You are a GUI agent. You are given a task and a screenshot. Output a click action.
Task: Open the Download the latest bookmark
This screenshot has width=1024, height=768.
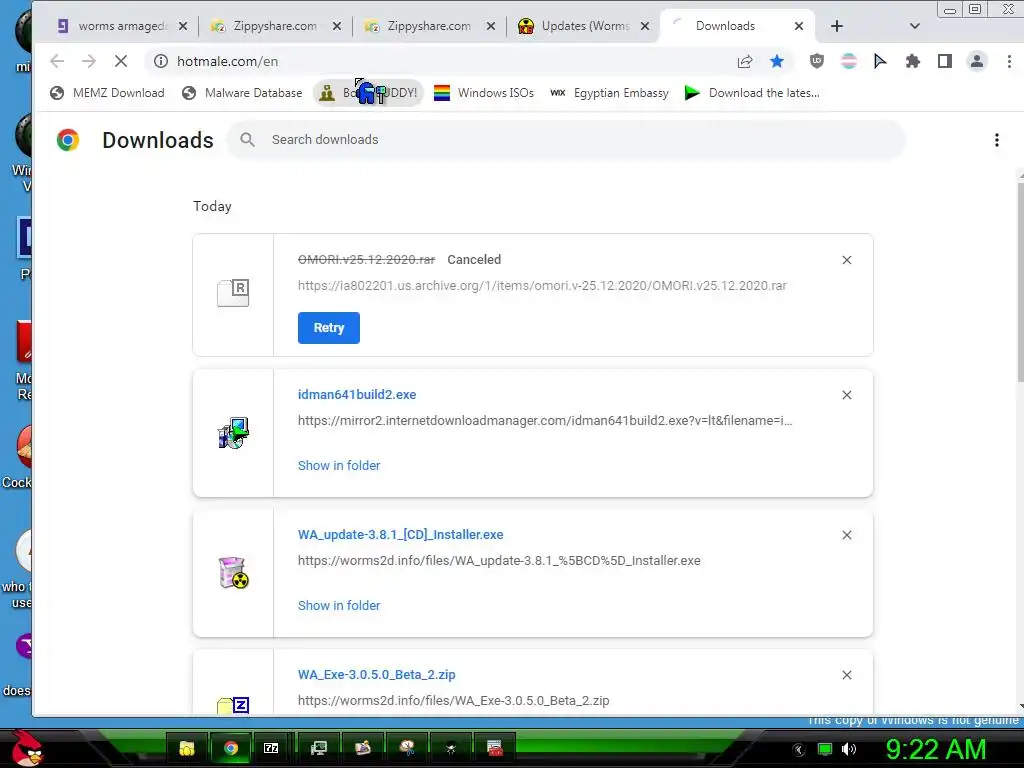pyautogui.click(x=752, y=93)
